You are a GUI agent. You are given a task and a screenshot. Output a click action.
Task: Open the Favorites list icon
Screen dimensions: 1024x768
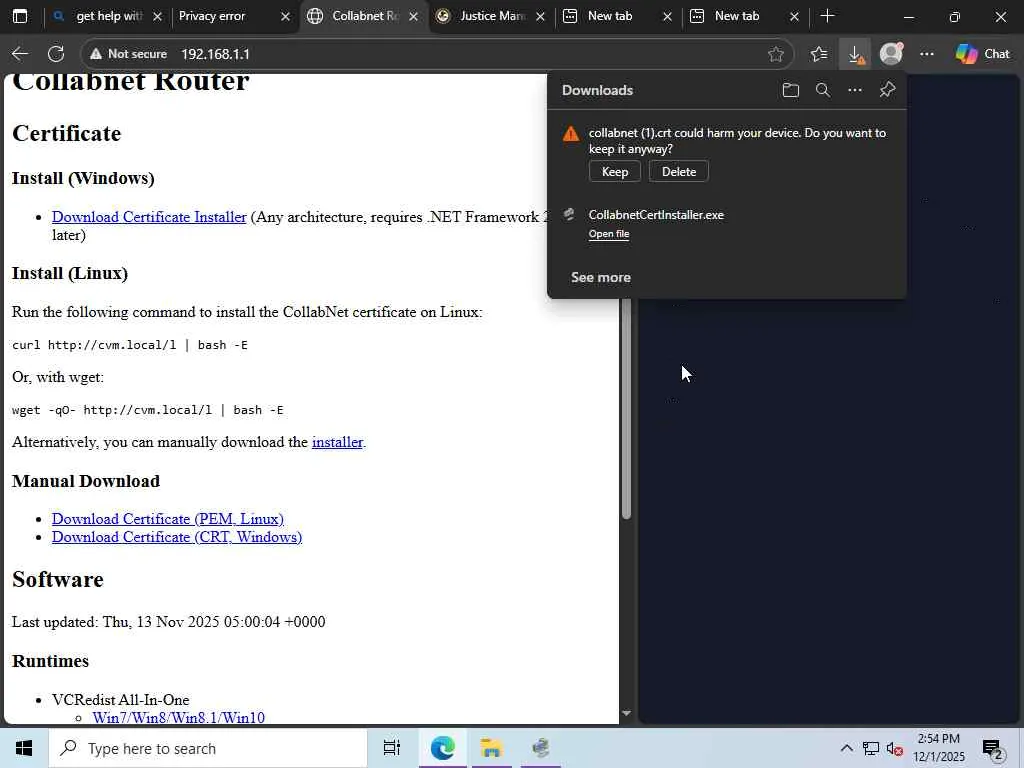tap(819, 54)
